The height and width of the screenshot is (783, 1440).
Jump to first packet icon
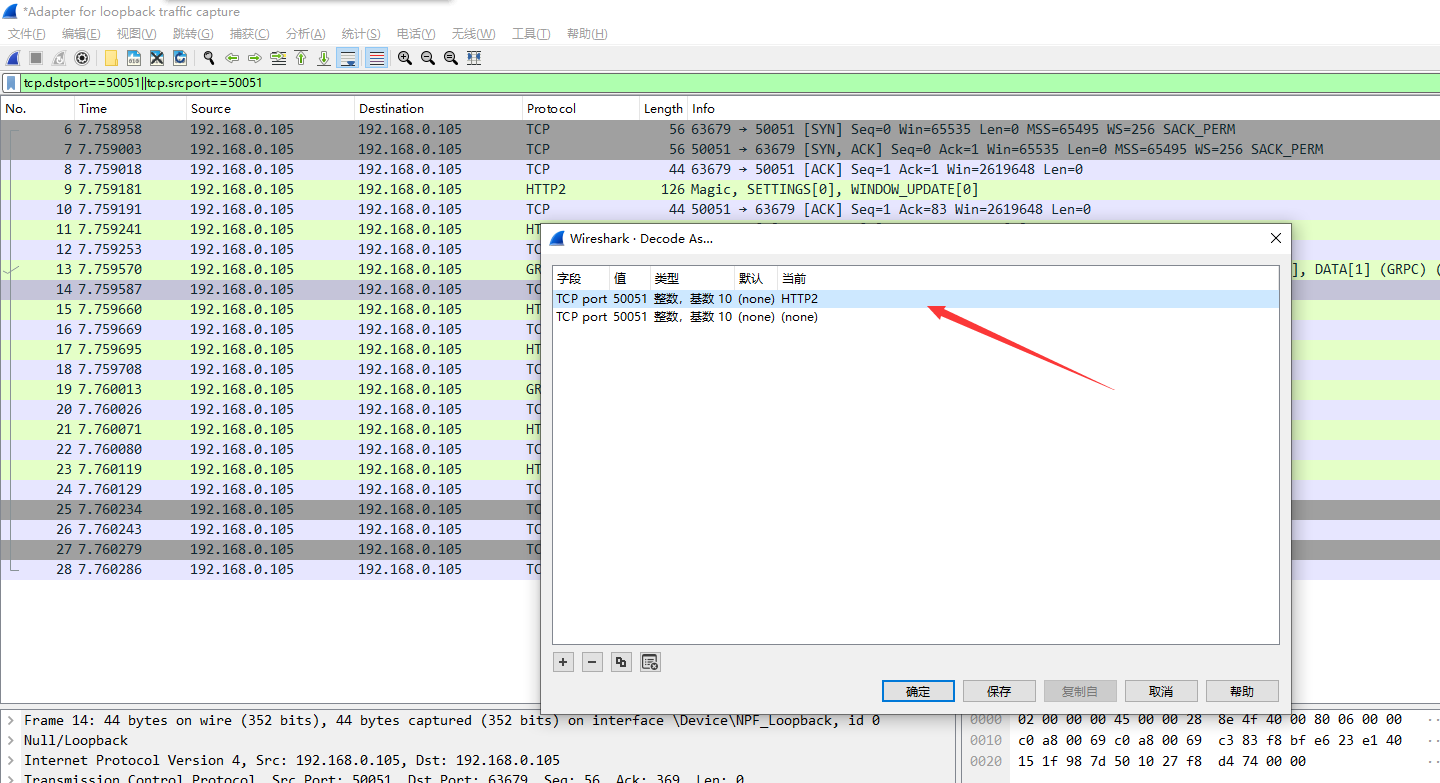tap(301, 58)
